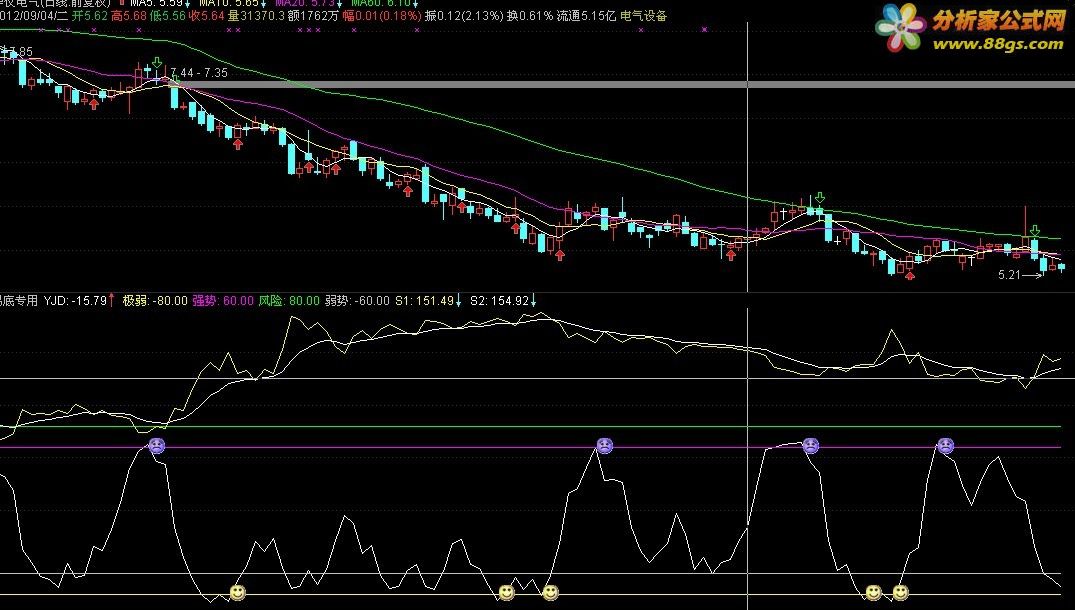Click the www.88gs.com link
This screenshot has width=1075, height=610.
click(x=998, y=45)
